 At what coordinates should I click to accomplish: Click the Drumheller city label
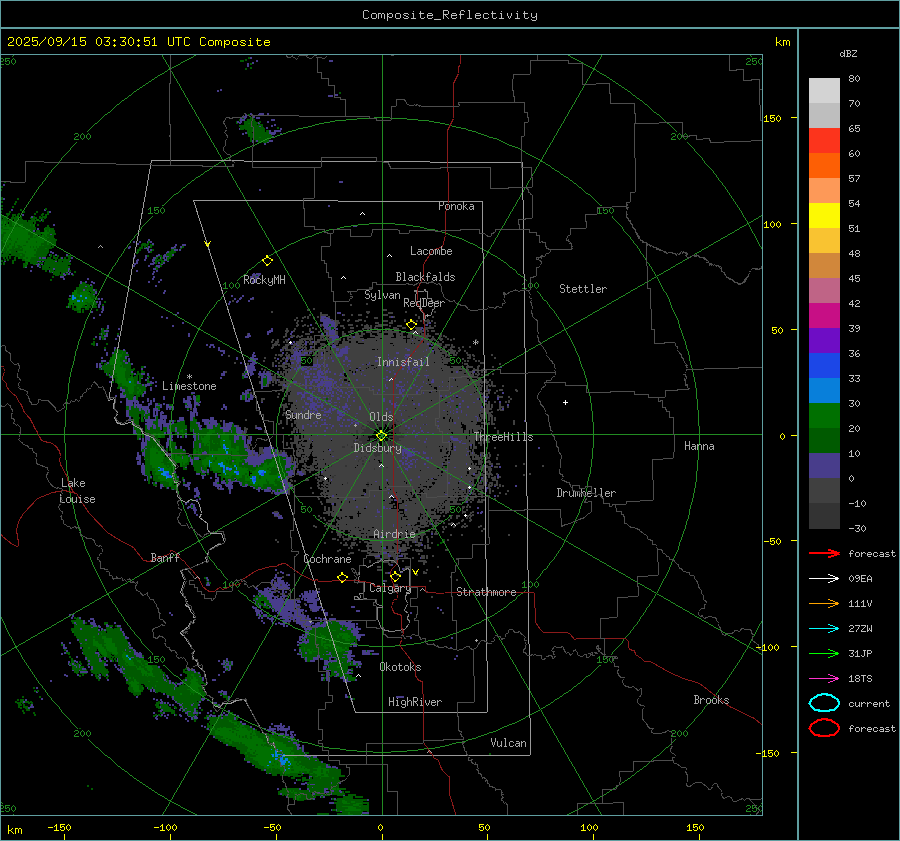point(586,493)
